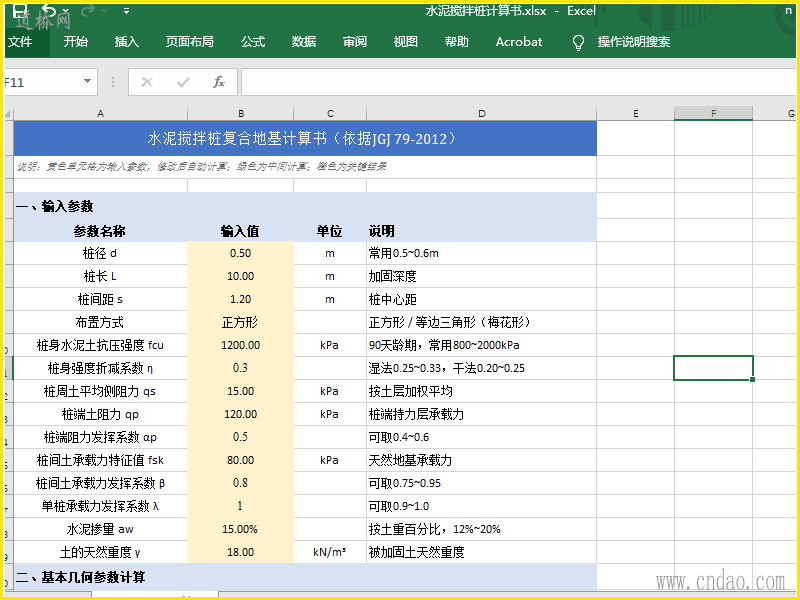Select column A header
This screenshot has height=600, width=800.
101,113
